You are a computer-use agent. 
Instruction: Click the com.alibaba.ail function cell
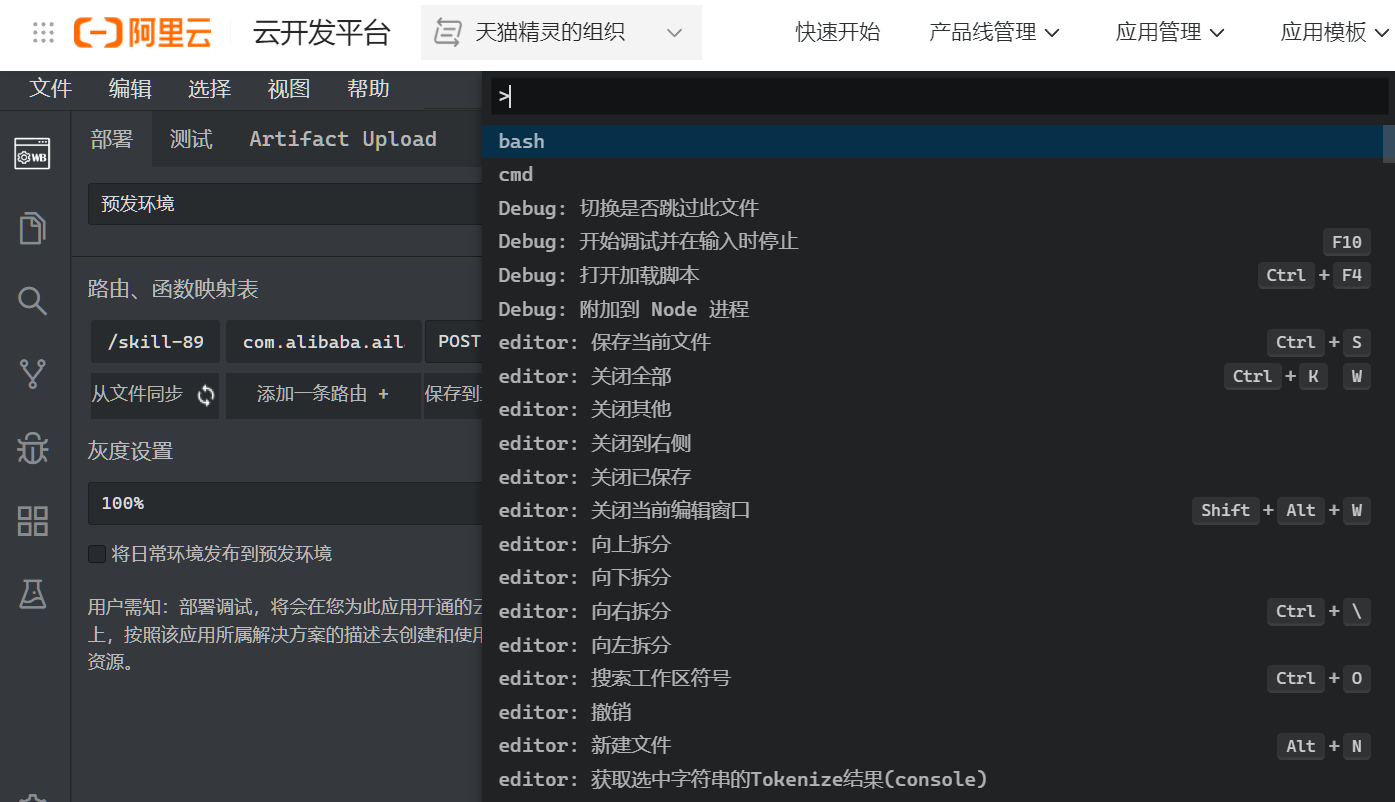(x=323, y=342)
